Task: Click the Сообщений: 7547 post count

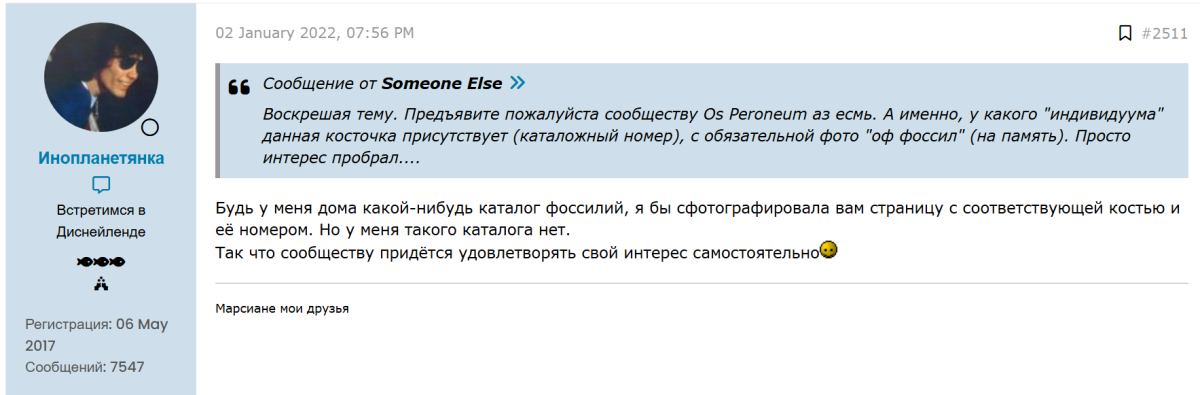Action: [85, 367]
